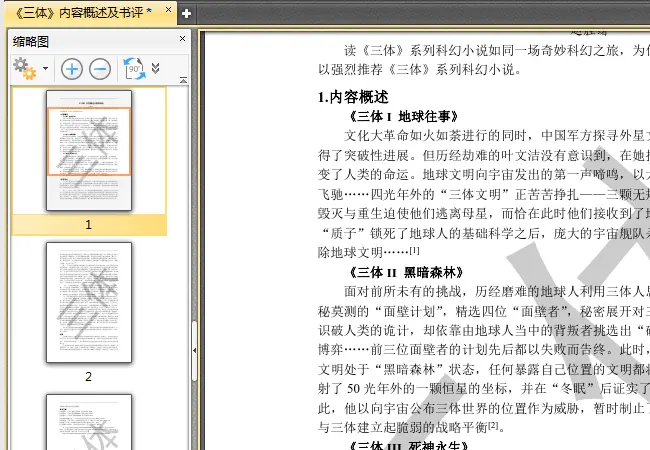Shrink thumbnails with the minus icon
Viewport: 650px width, 450px height.
coord(100,69)
